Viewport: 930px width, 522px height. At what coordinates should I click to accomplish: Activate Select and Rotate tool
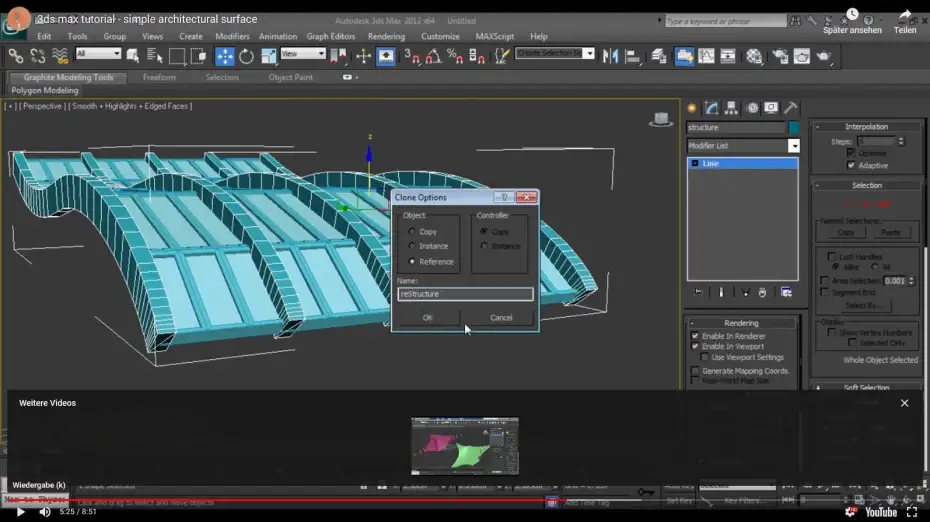(246, 56)
